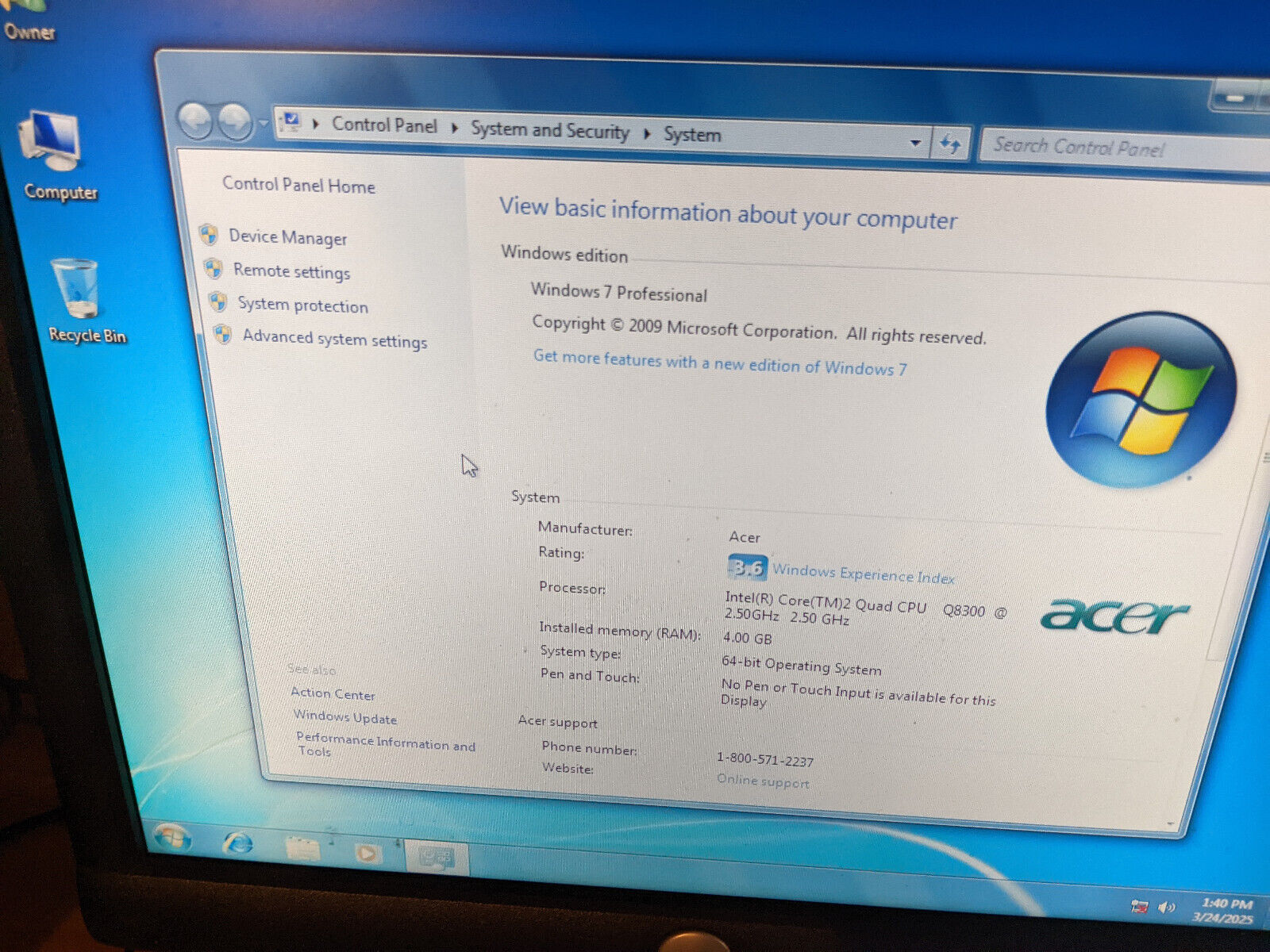Image resolution: width=1270 pixels, height=952 pixels.
Task: Click the shield icon beside Remote settings
Action: 213,268
